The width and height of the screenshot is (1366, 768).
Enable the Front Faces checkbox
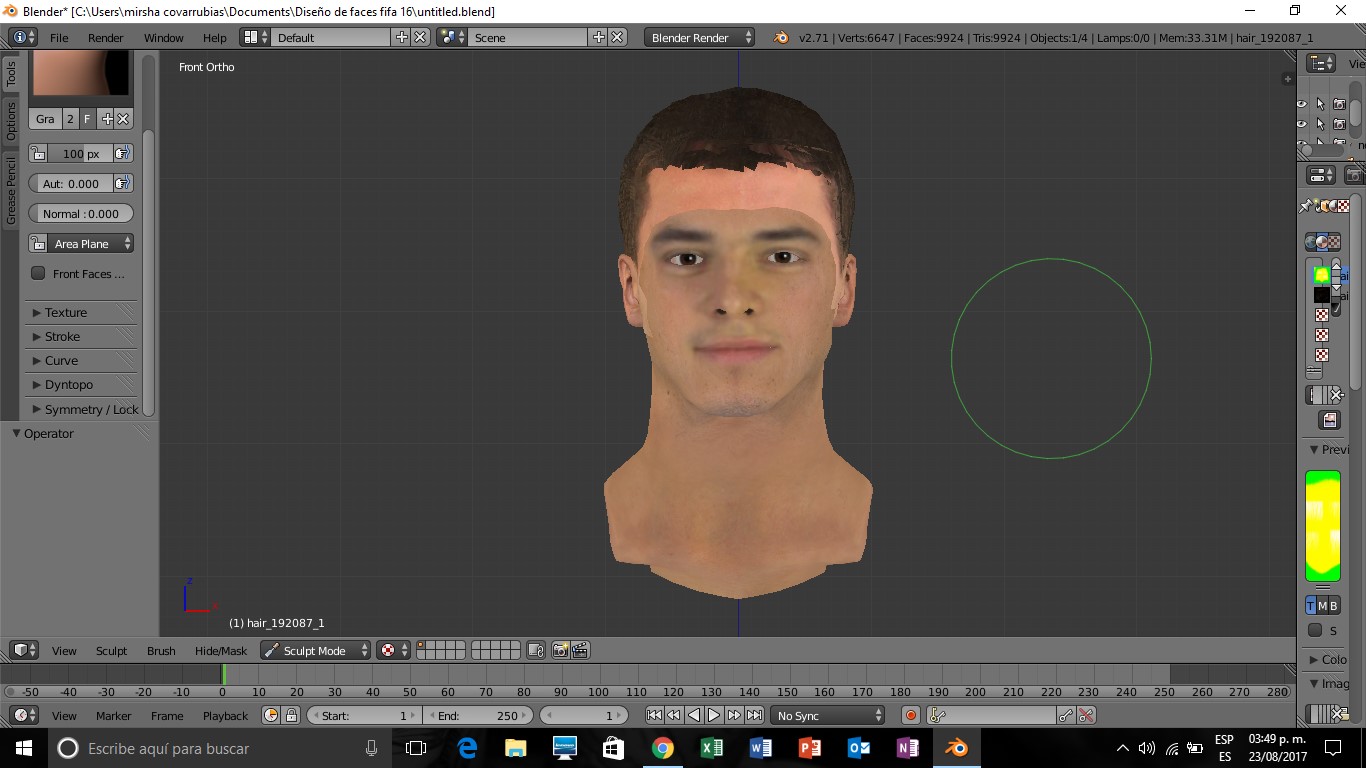tap(38, 273)
